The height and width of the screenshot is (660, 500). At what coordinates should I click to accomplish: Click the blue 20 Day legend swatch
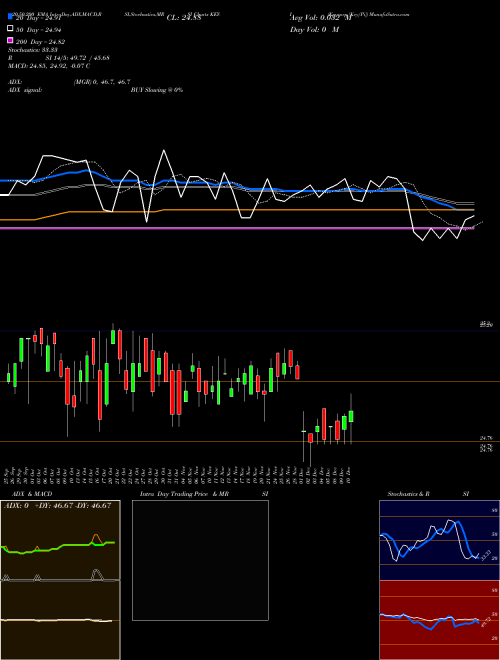point(10,17)
